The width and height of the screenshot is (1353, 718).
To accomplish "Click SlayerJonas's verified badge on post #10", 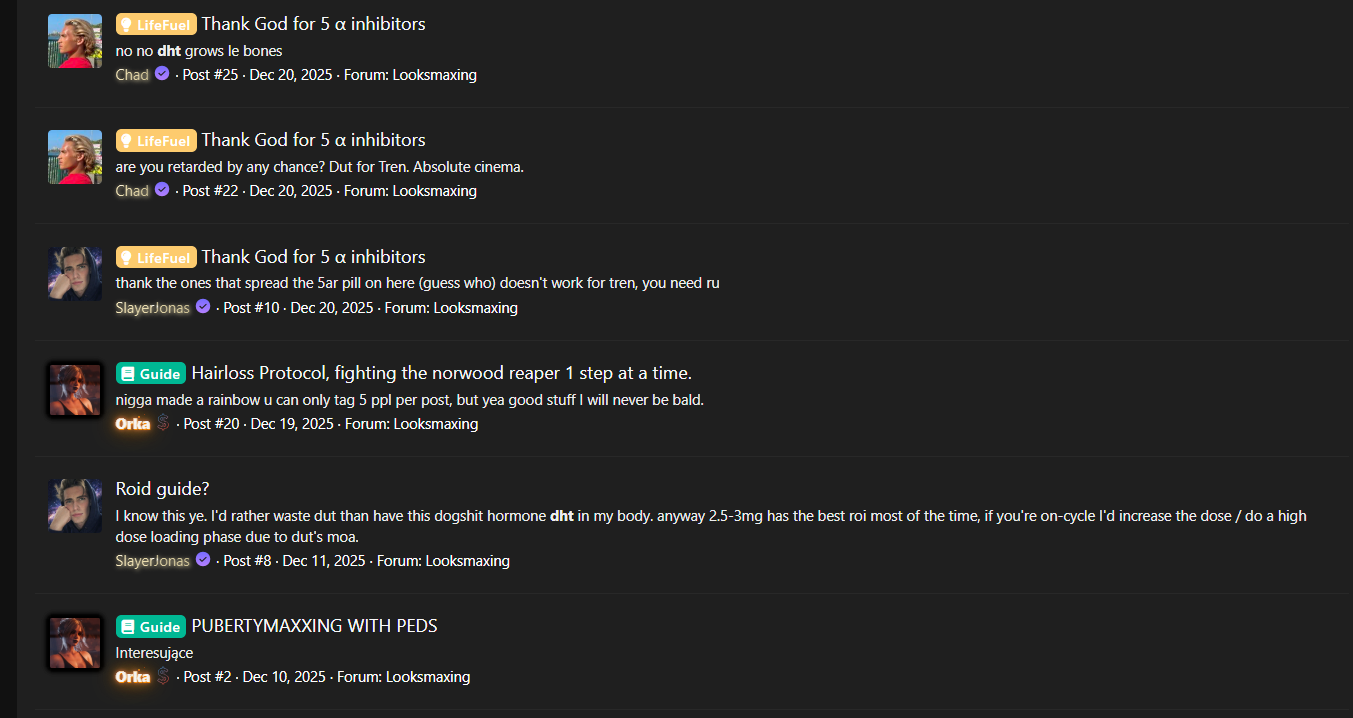I will 203,307.
